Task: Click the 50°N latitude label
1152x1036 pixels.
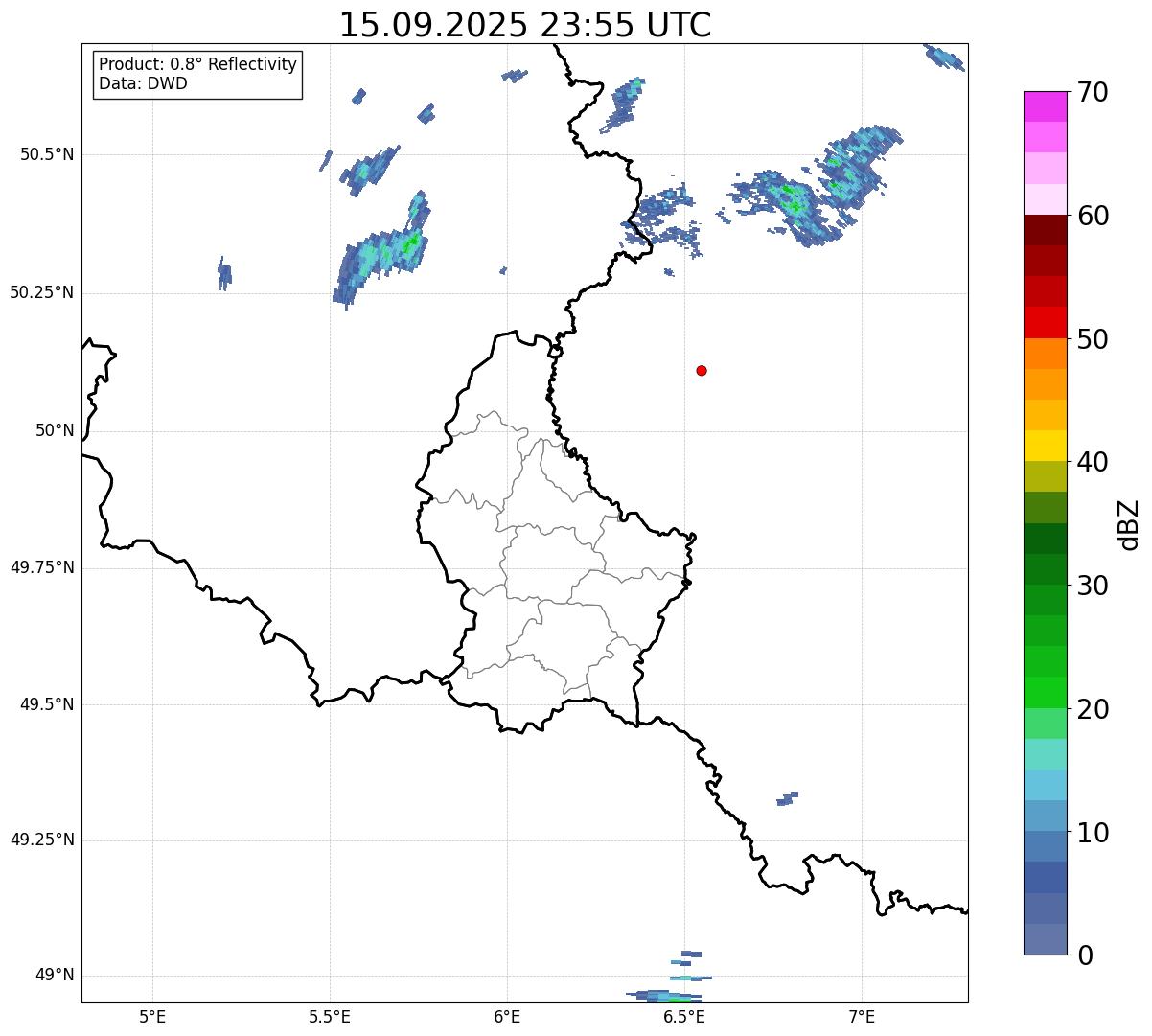Action: [x=55, y=430]
